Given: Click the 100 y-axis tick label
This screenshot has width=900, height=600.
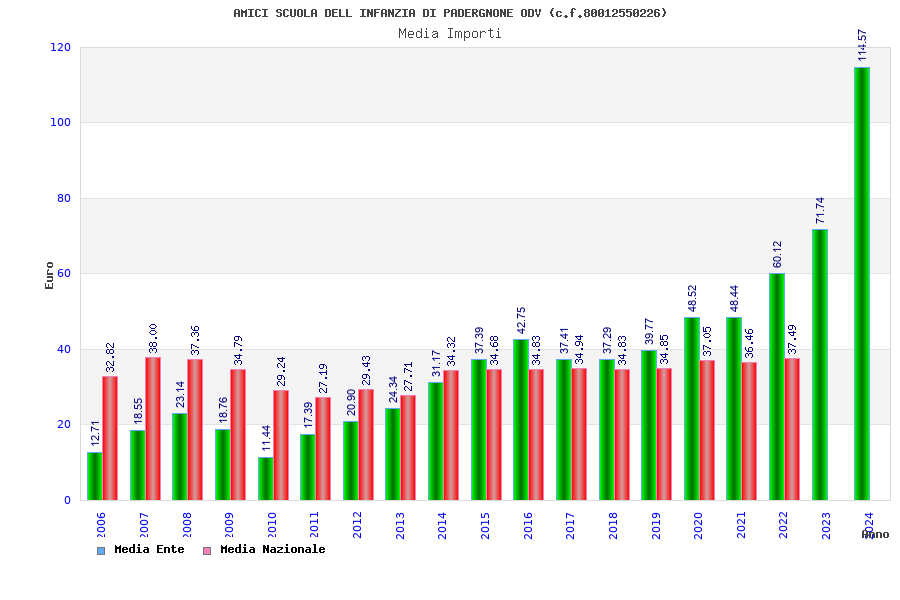Looking at the screenshot, I should point(61,122).
